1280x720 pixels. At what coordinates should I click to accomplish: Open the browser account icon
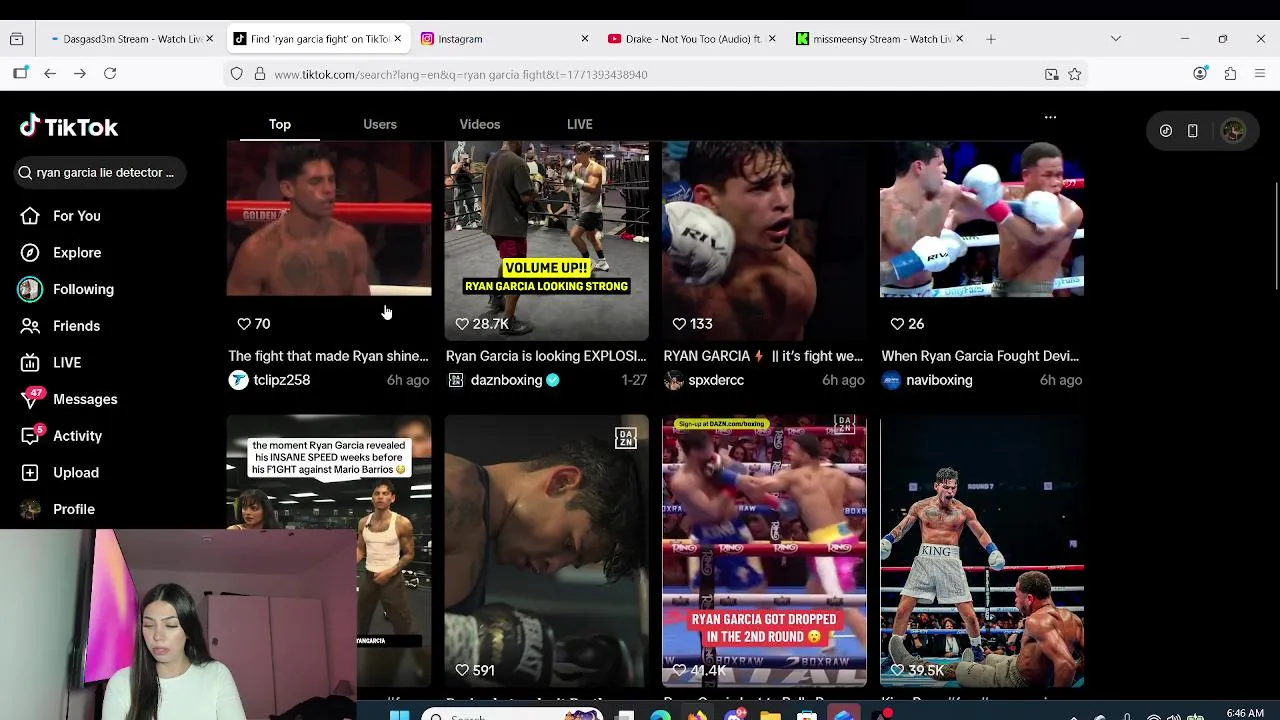pos(1200,74)
